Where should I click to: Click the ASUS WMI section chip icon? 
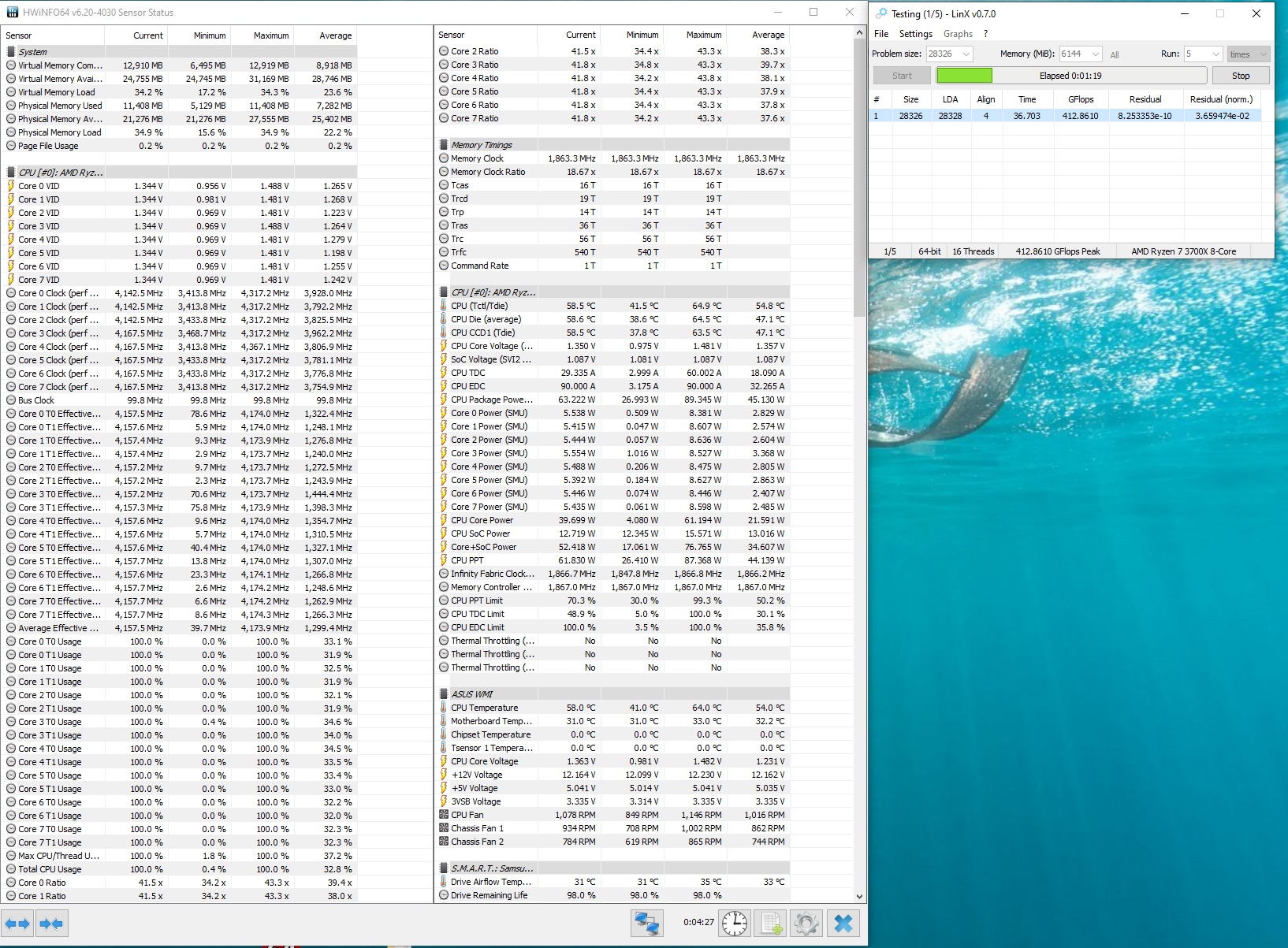coord(444,694)
